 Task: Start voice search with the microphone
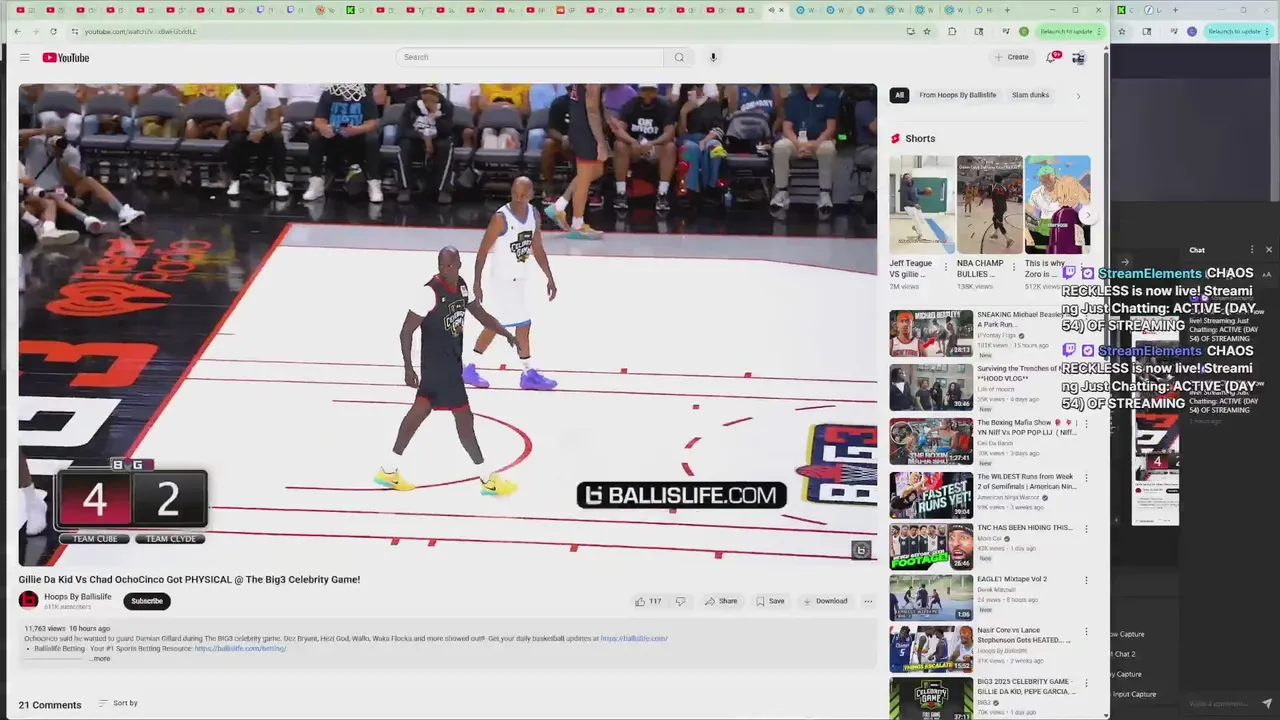pos(713,57)
